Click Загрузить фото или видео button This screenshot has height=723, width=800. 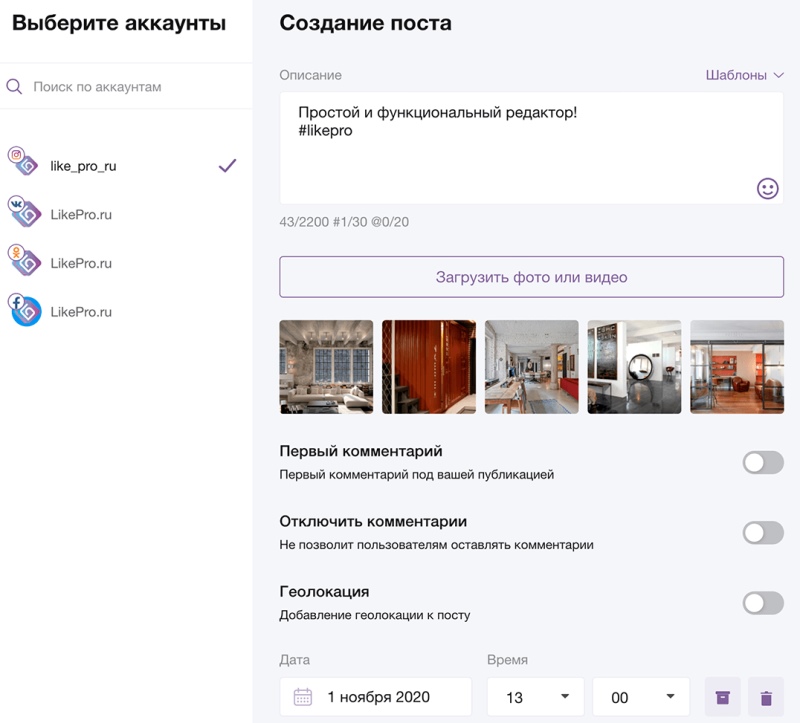[x=531, y=277]
